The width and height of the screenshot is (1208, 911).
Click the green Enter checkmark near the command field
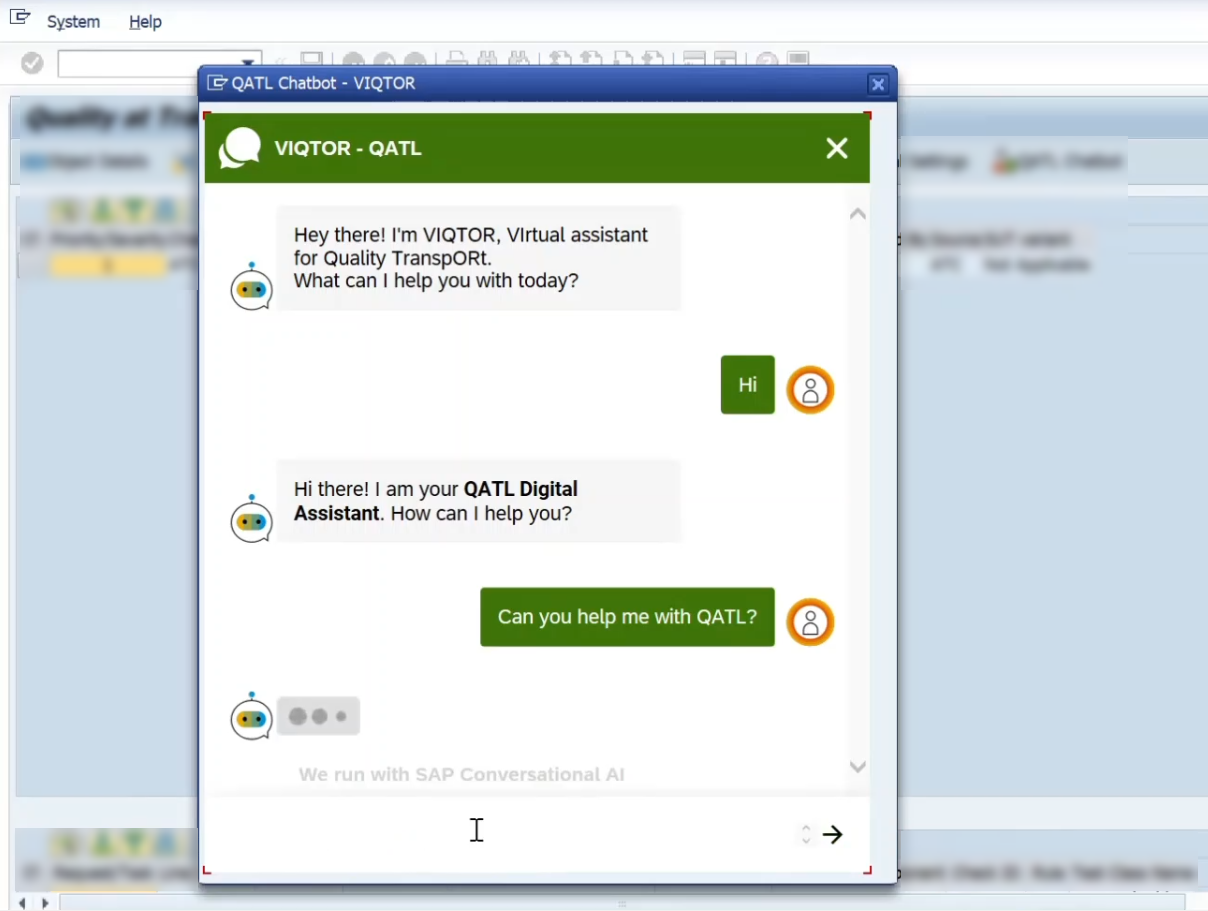pyautogui.click(x=31, y=62)
